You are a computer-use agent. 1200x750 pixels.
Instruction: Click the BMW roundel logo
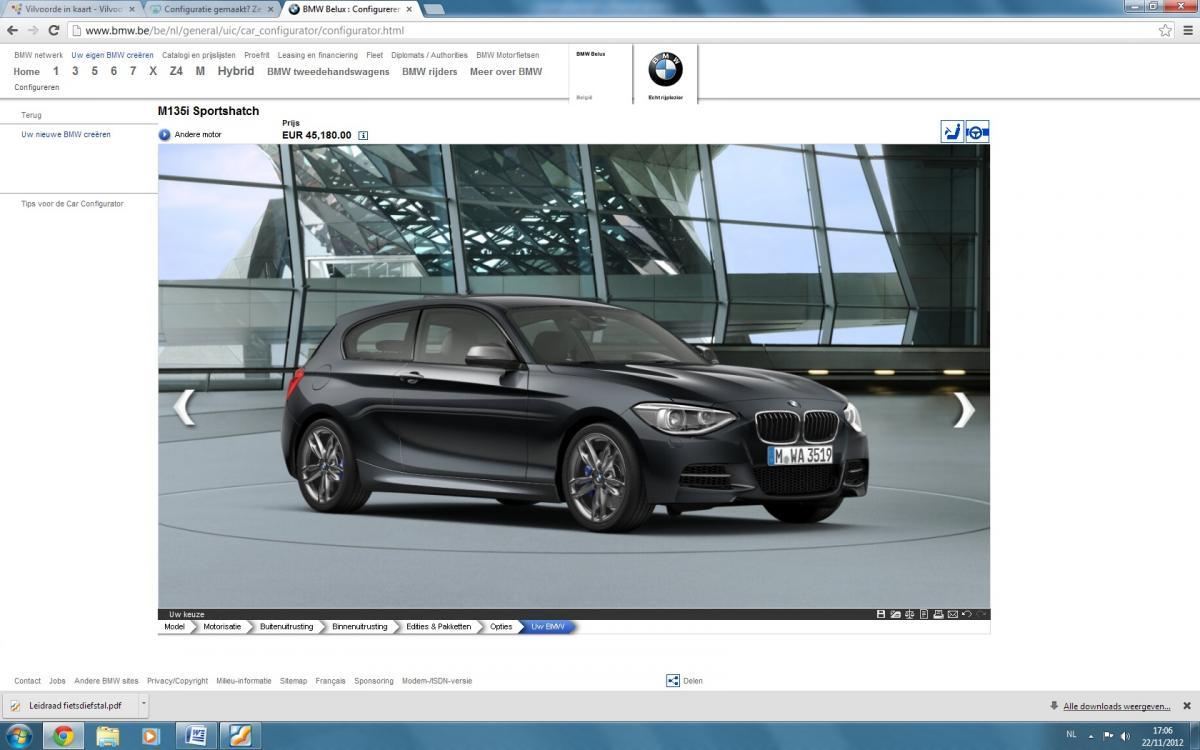click(665, 70)
